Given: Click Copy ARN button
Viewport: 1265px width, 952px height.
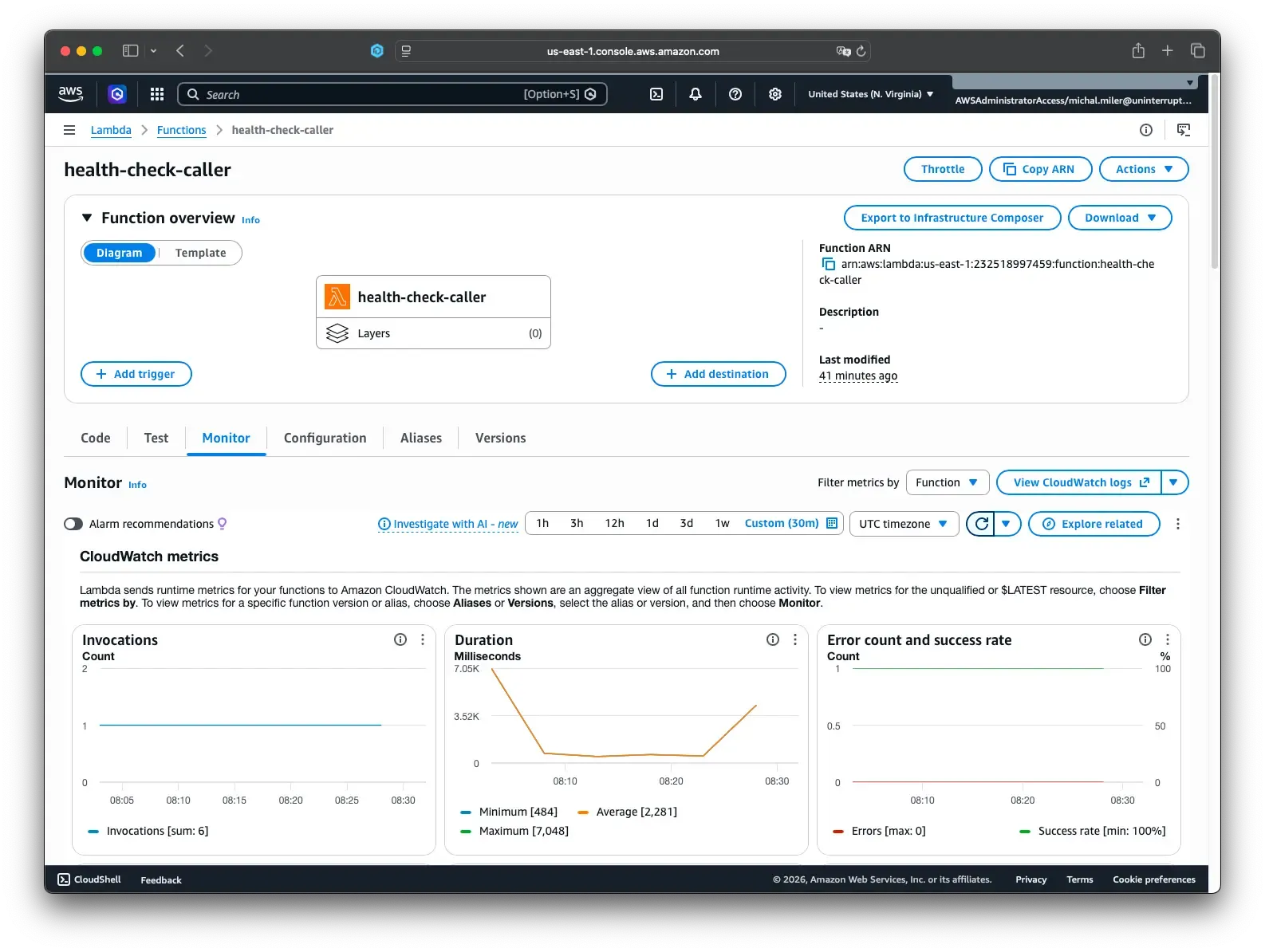Looking at the screenshot, I should 1039,169.
